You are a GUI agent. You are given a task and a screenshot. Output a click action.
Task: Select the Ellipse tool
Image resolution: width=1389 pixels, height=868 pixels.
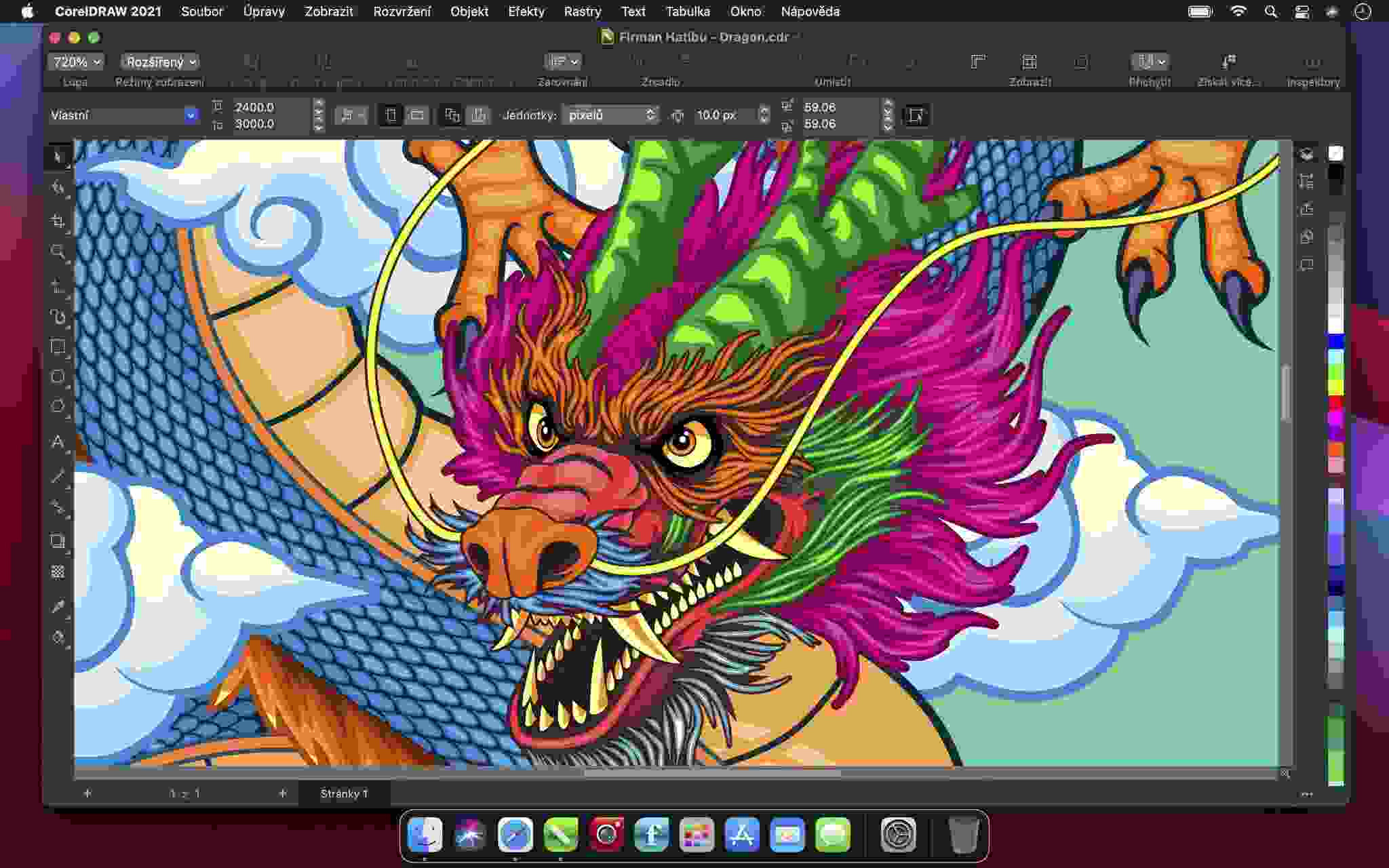click(x=58, y=376)
